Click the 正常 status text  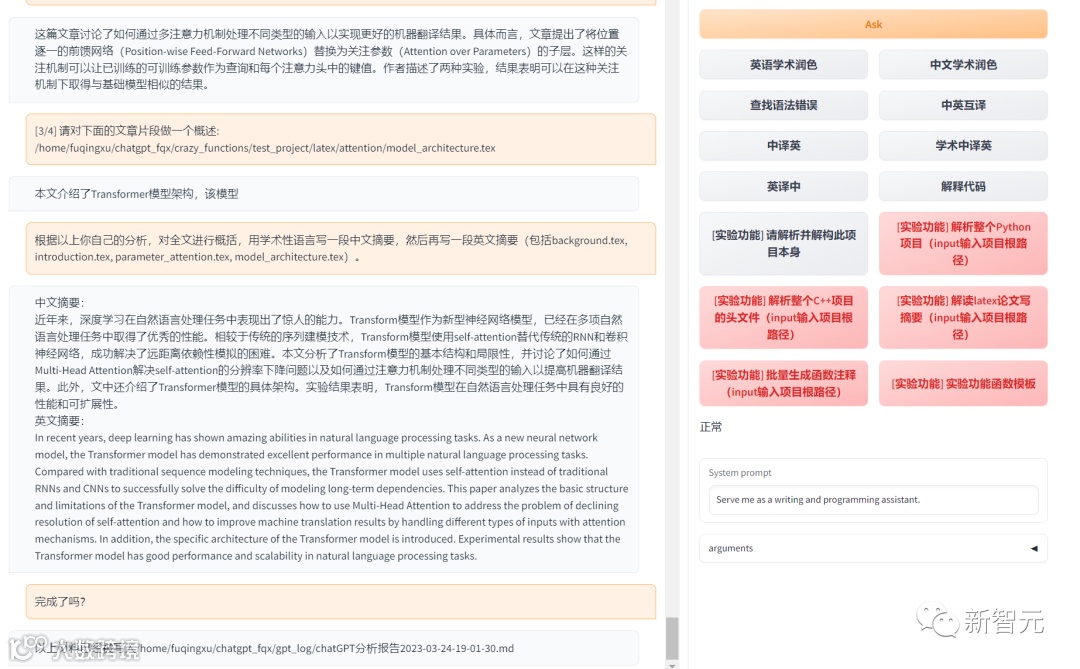pos(711,427)
